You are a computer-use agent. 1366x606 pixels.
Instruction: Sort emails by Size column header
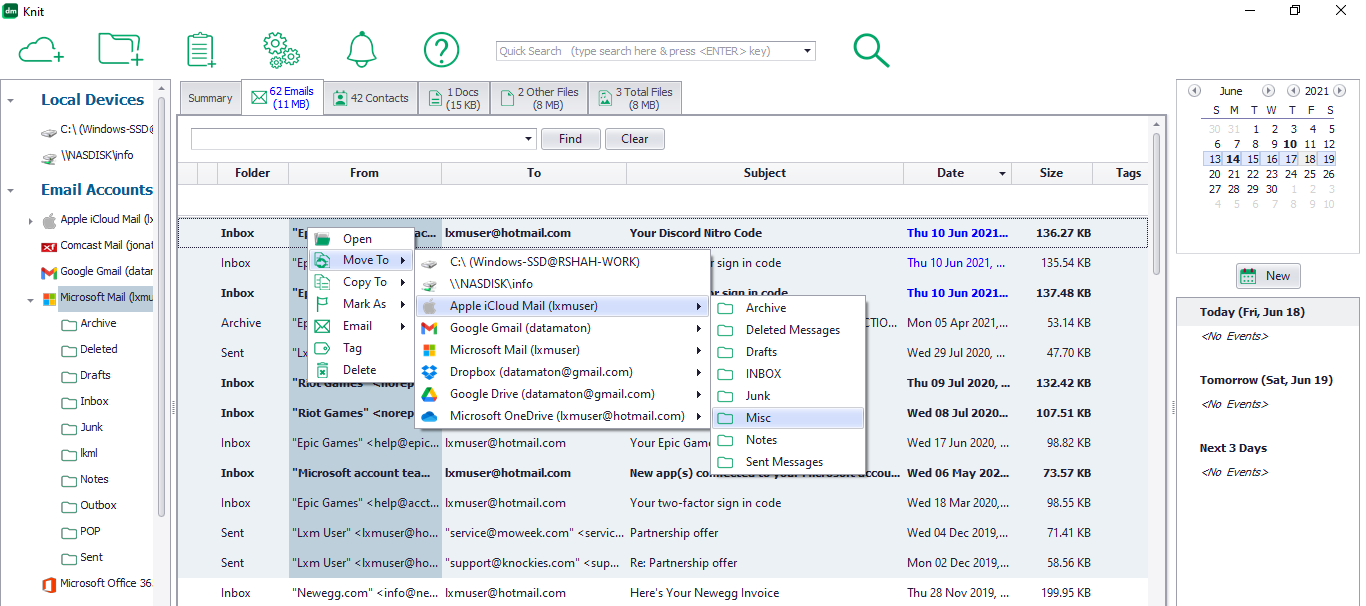tap(1051, 173)
